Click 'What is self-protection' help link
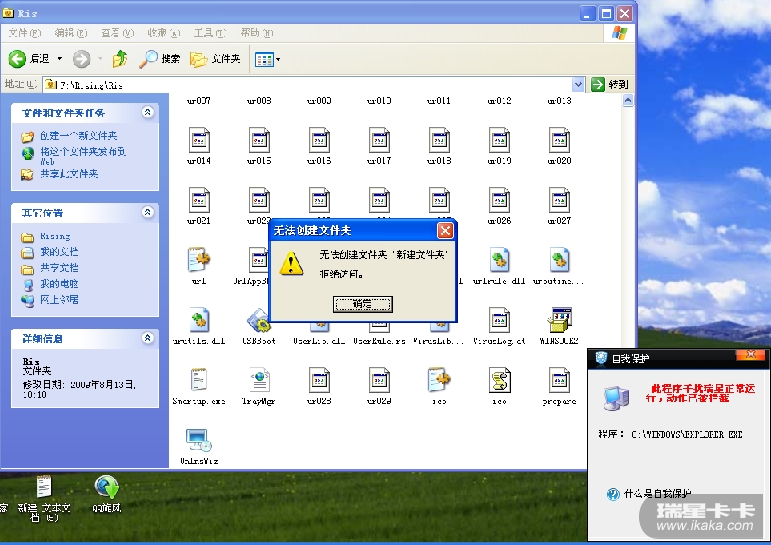This screenshot has height=545, width=771. 656,494
